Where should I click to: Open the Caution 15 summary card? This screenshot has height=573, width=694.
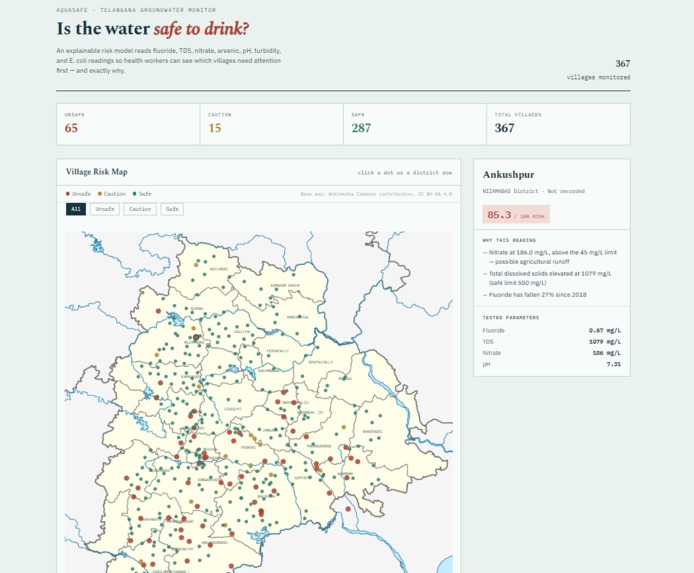click(x=271, y=124)
